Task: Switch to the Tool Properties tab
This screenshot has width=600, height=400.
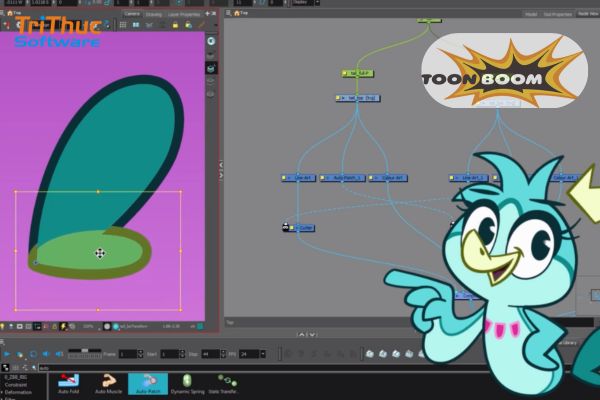Action: click(557, 14)
